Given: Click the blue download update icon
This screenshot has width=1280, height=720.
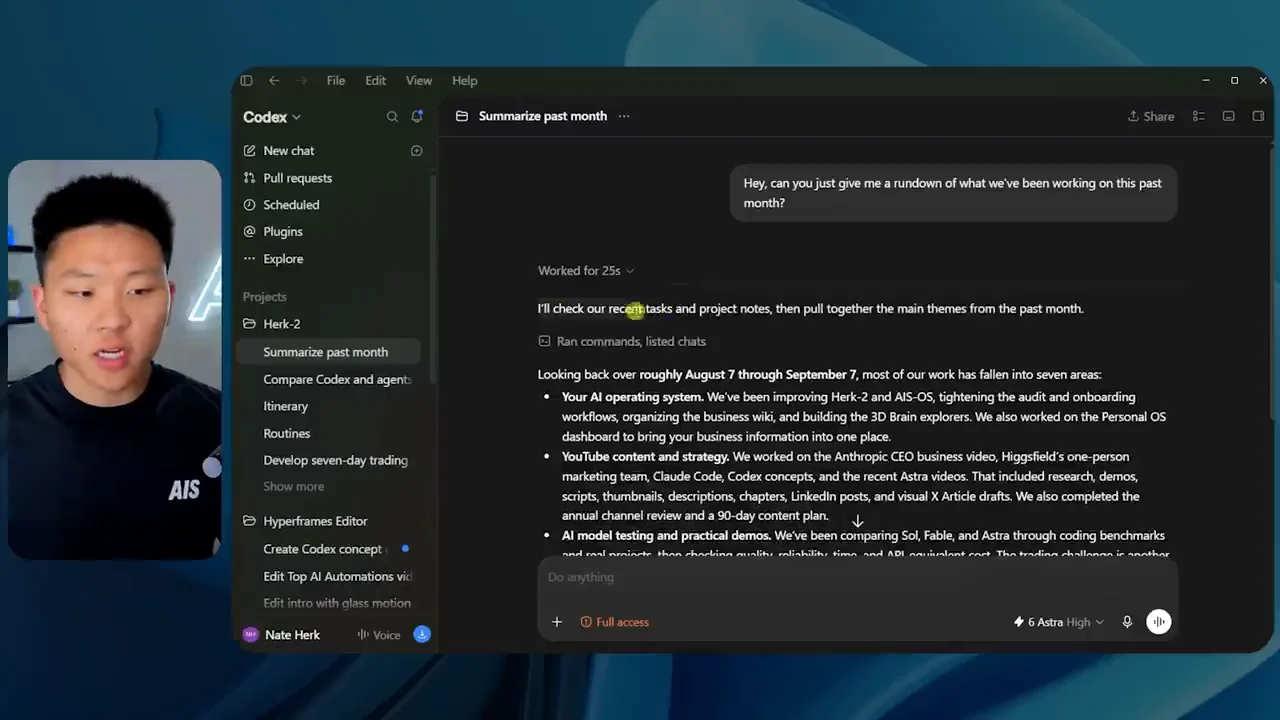Looking at the screenshot, I should [422, 635].
